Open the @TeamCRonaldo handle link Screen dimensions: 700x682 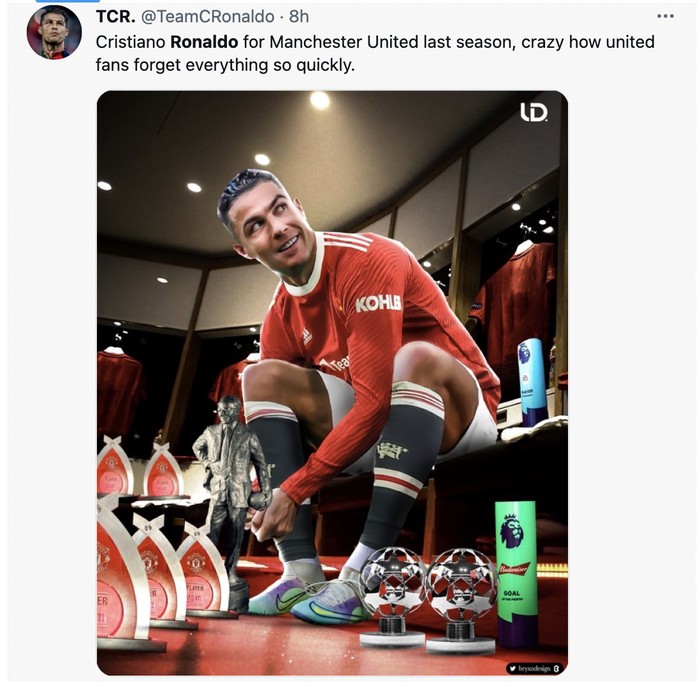coord(208,17)
